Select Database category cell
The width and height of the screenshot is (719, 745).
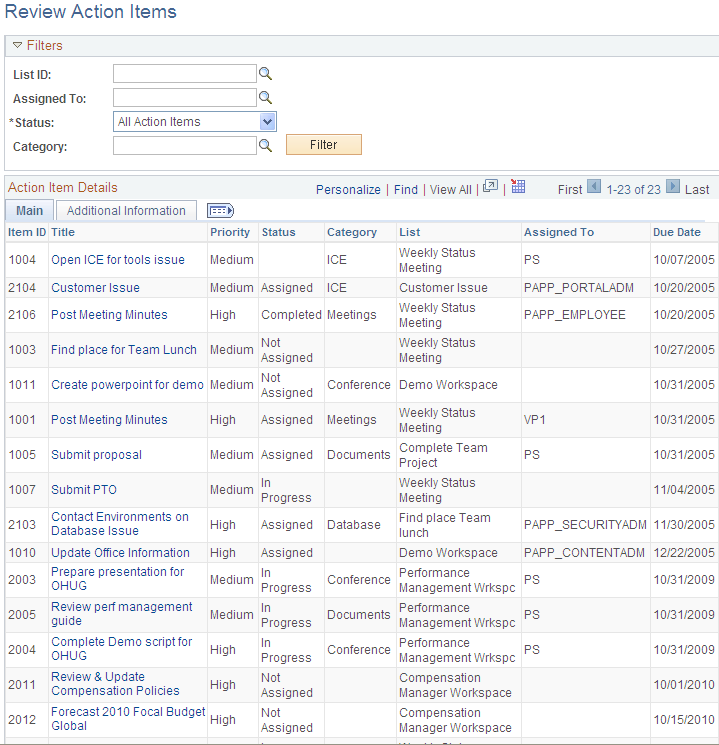coord(354,525)
